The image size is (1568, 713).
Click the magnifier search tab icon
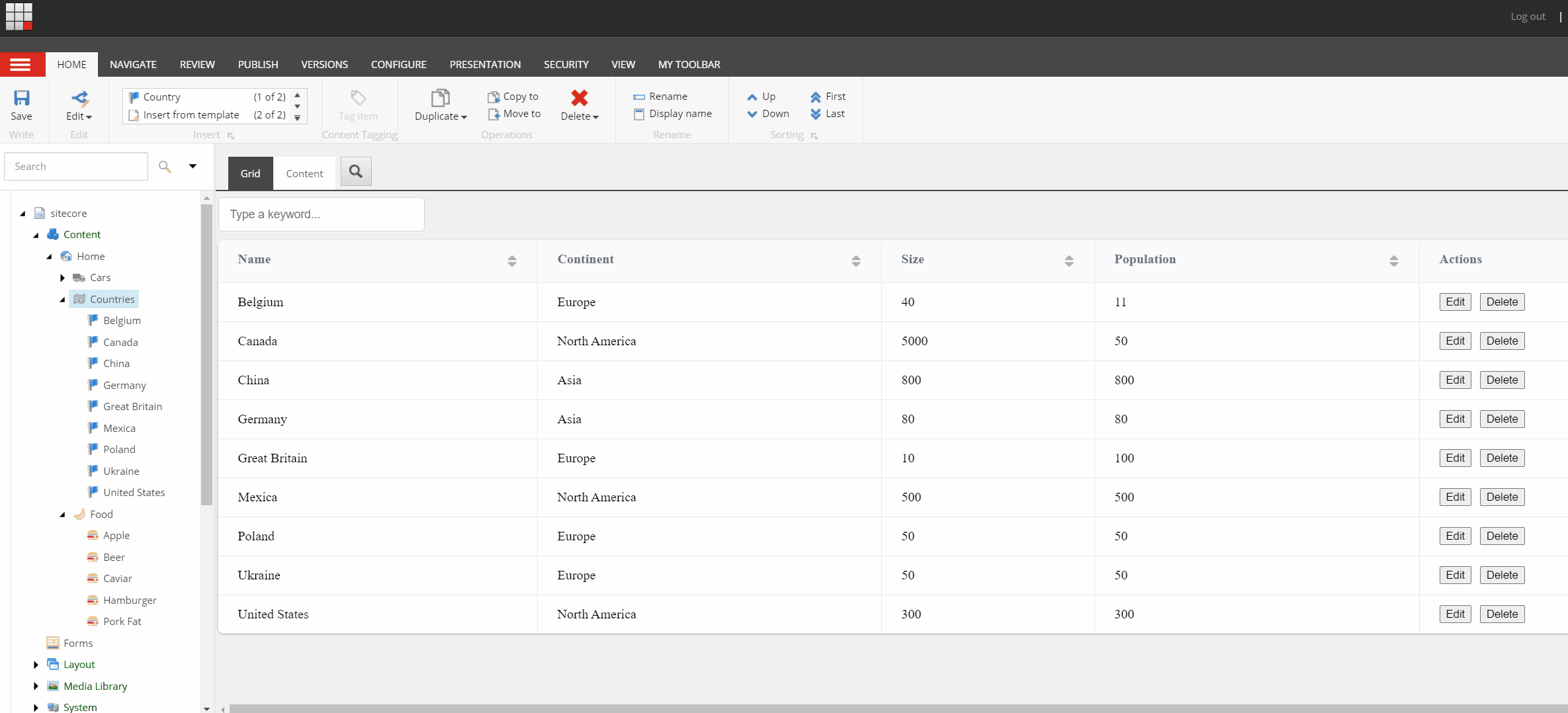[356, 172]
